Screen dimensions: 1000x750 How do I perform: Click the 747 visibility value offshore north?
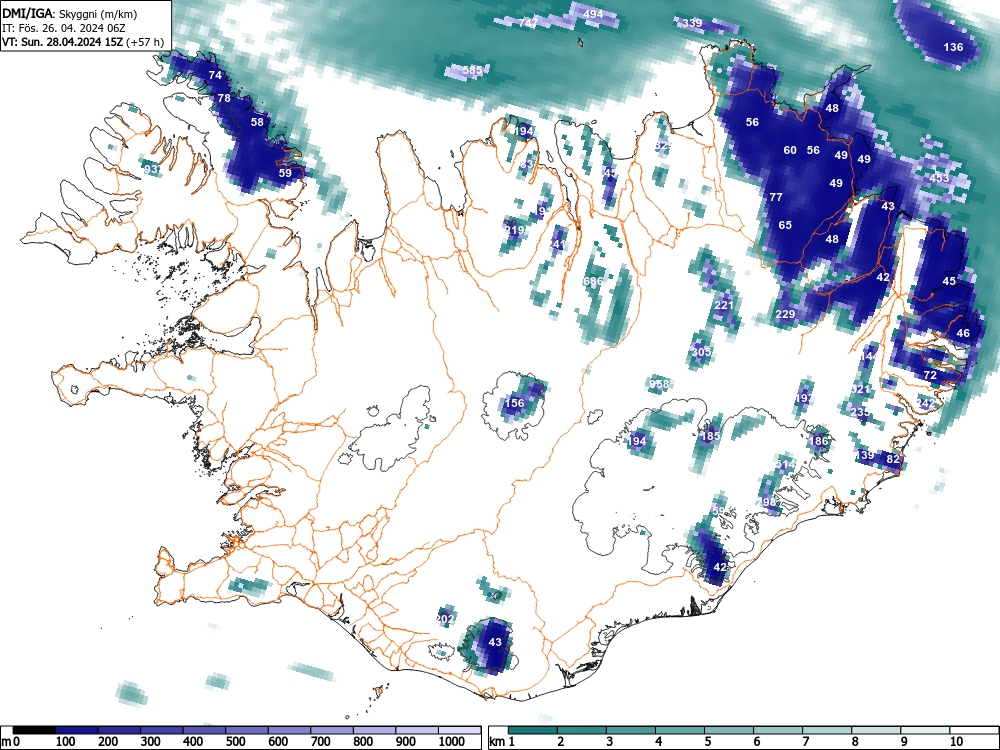coord(527,23)
